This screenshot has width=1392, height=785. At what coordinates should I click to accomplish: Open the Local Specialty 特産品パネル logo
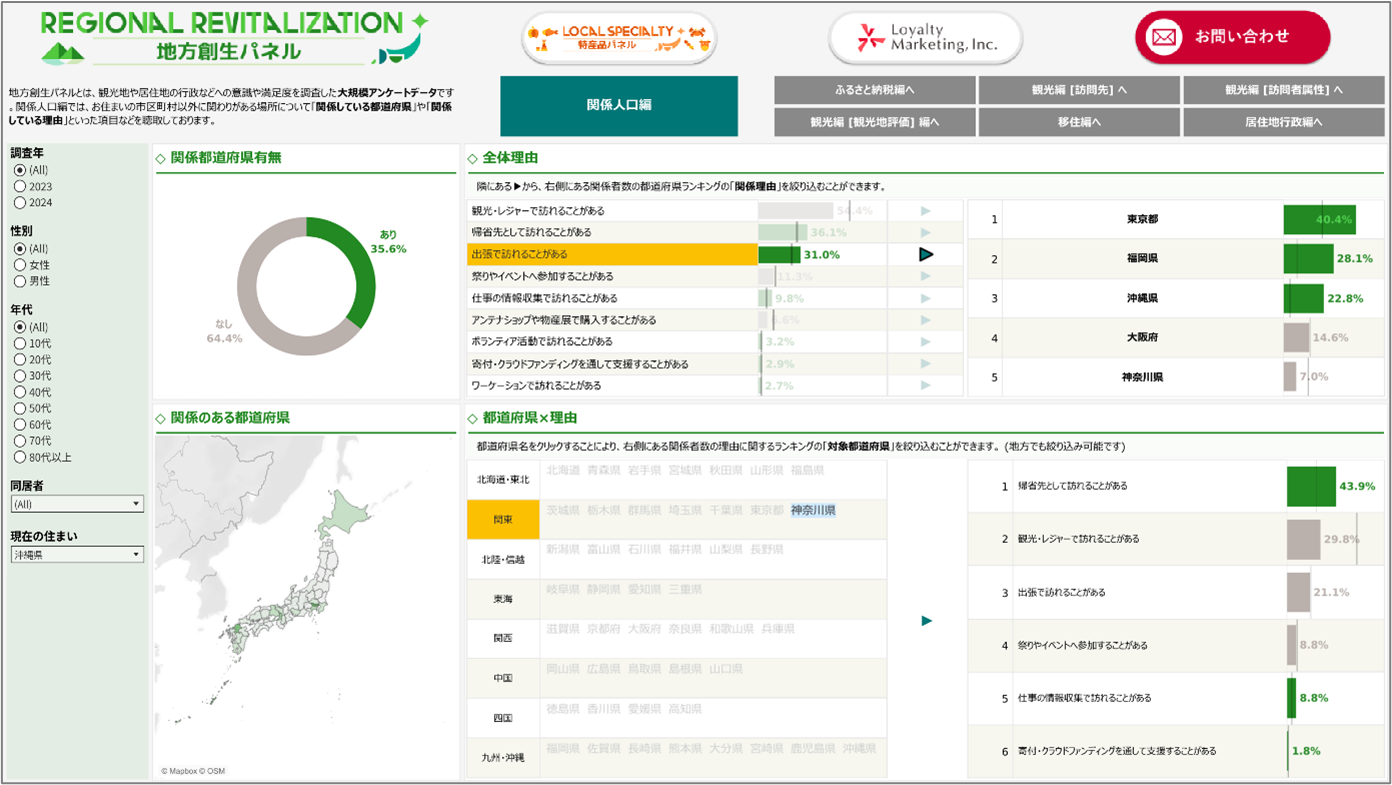click(x=620, y=38)
